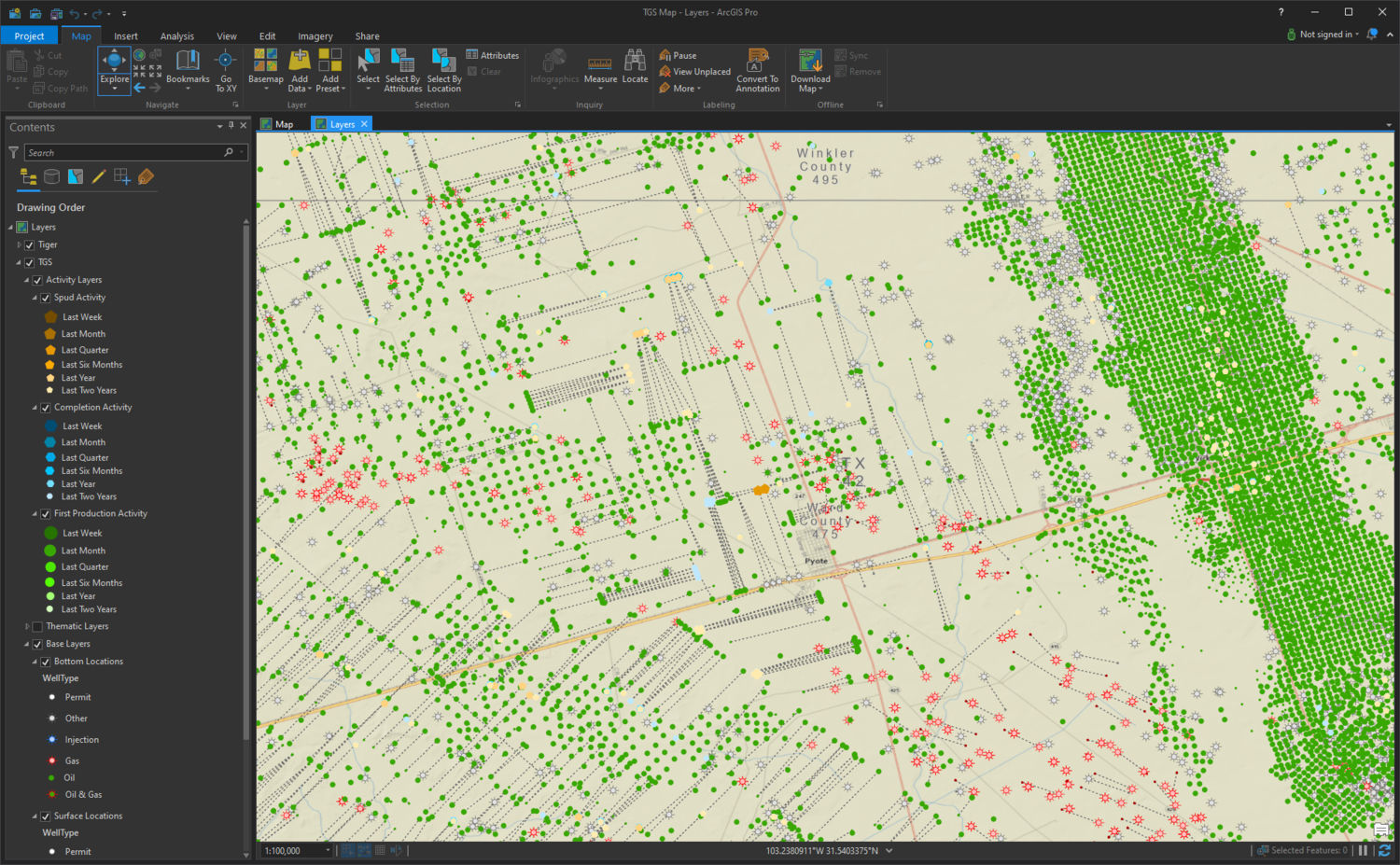Click the Selected Features count
The image size is (1400, 865).
(1302, 850)
